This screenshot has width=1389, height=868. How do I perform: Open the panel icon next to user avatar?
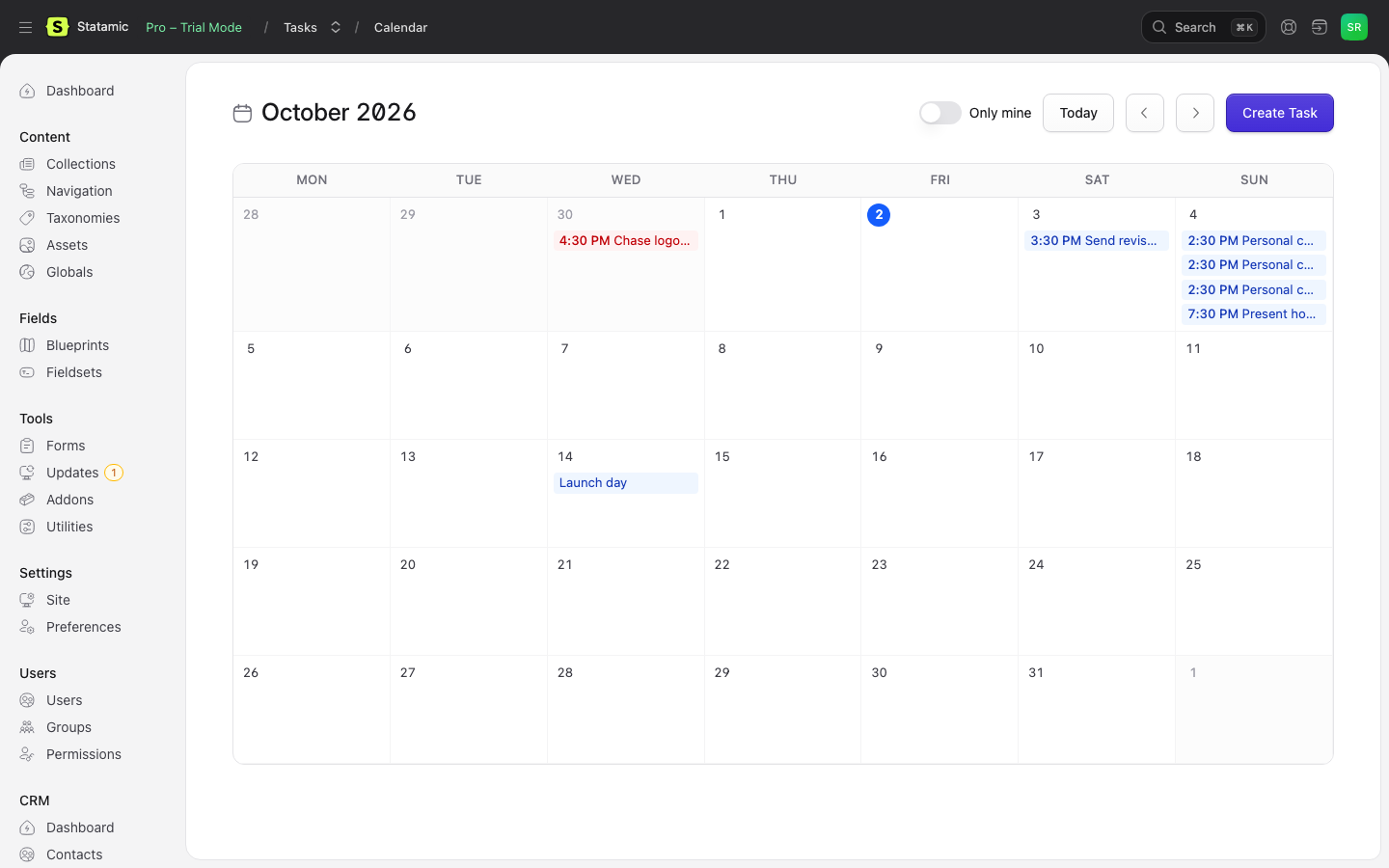click(1320, 27)
